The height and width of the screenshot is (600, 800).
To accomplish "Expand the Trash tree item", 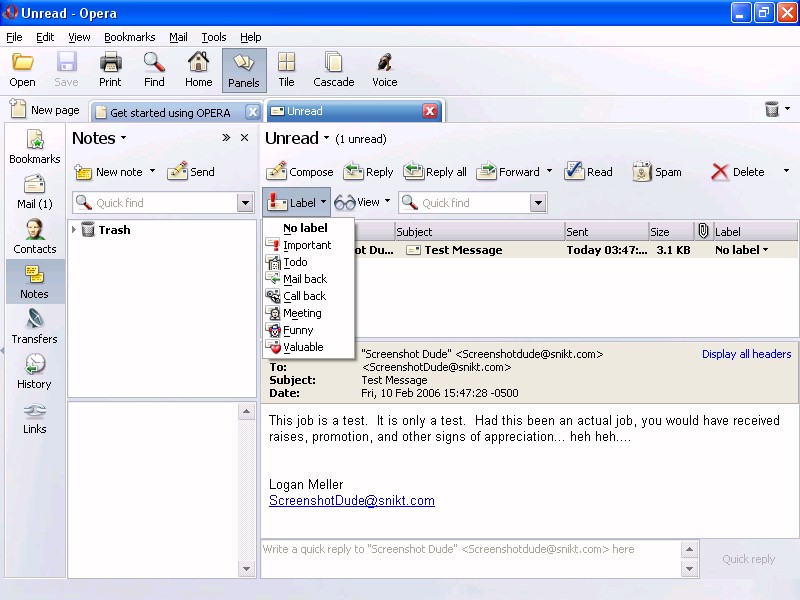I will (x=74, y=230).
